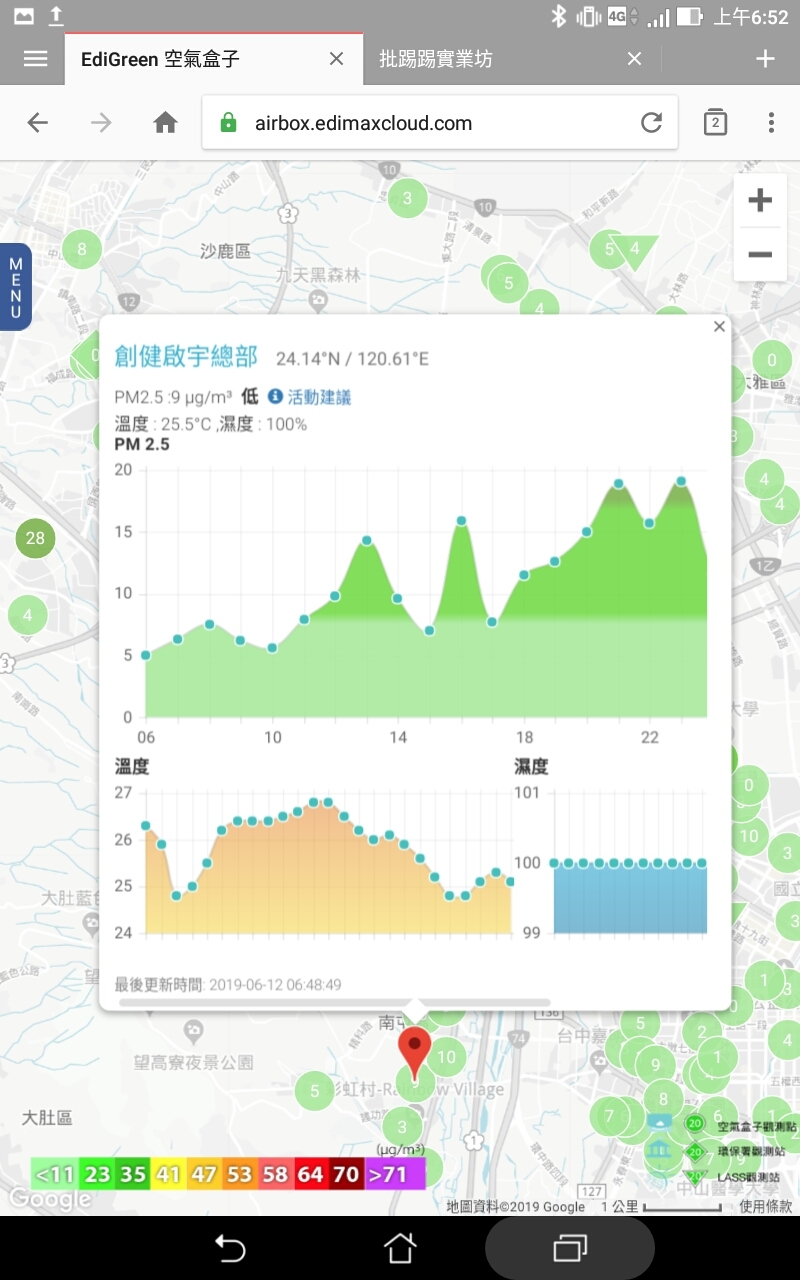Select the <11 legend color swatch

(x=55, y=1173)
